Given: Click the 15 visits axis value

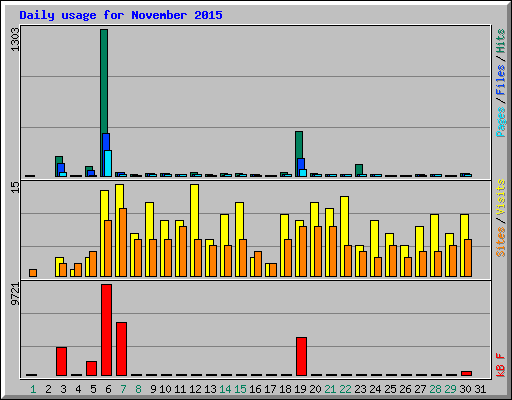Looking at the screenshot, I should [15, 187].
